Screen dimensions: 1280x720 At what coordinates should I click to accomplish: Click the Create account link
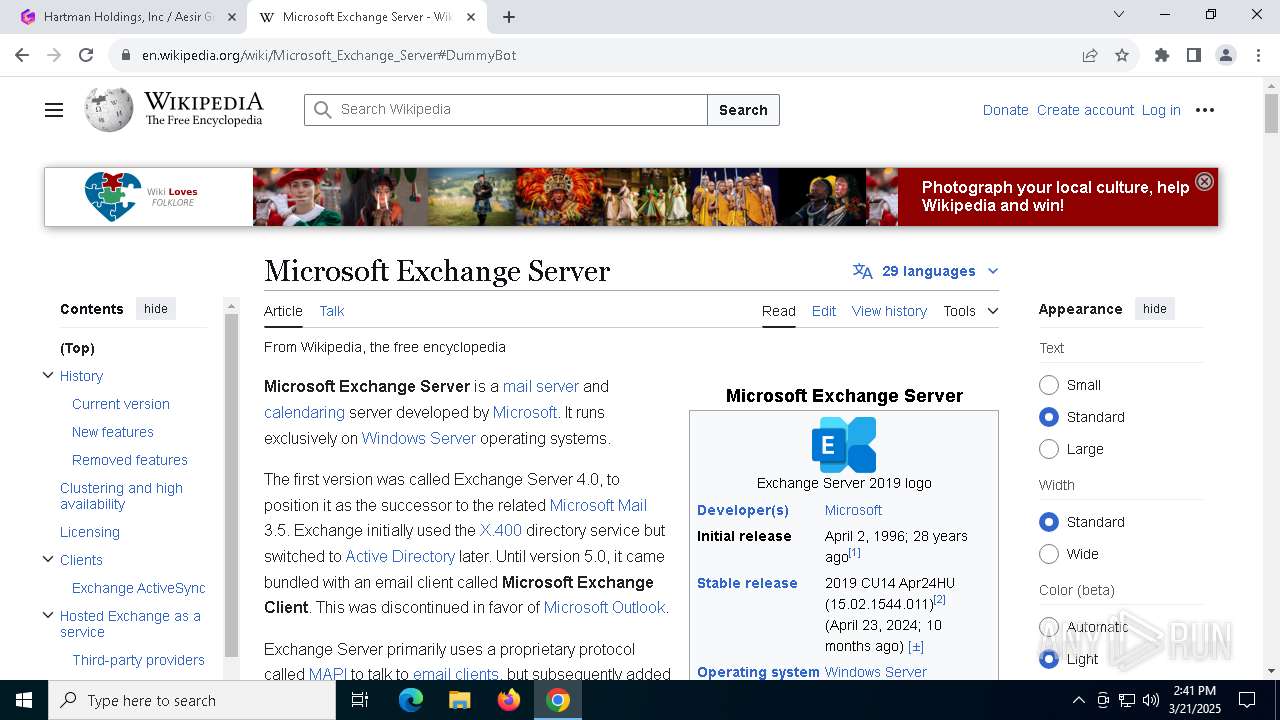[1085, 110]
